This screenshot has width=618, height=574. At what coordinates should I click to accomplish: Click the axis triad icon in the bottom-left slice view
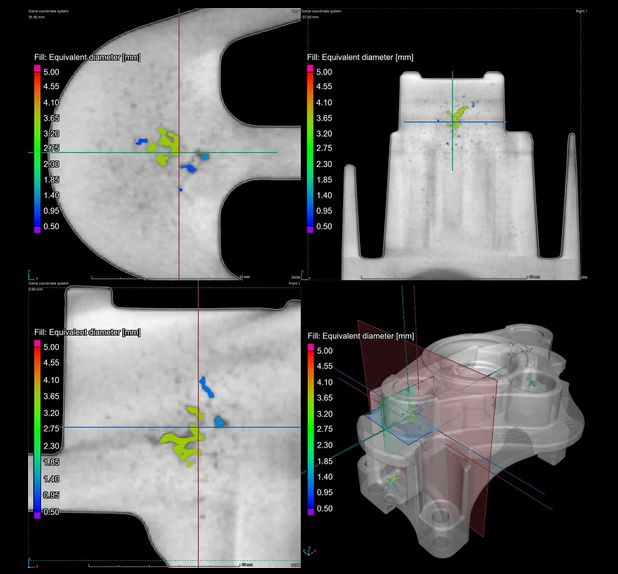[32, 557]
